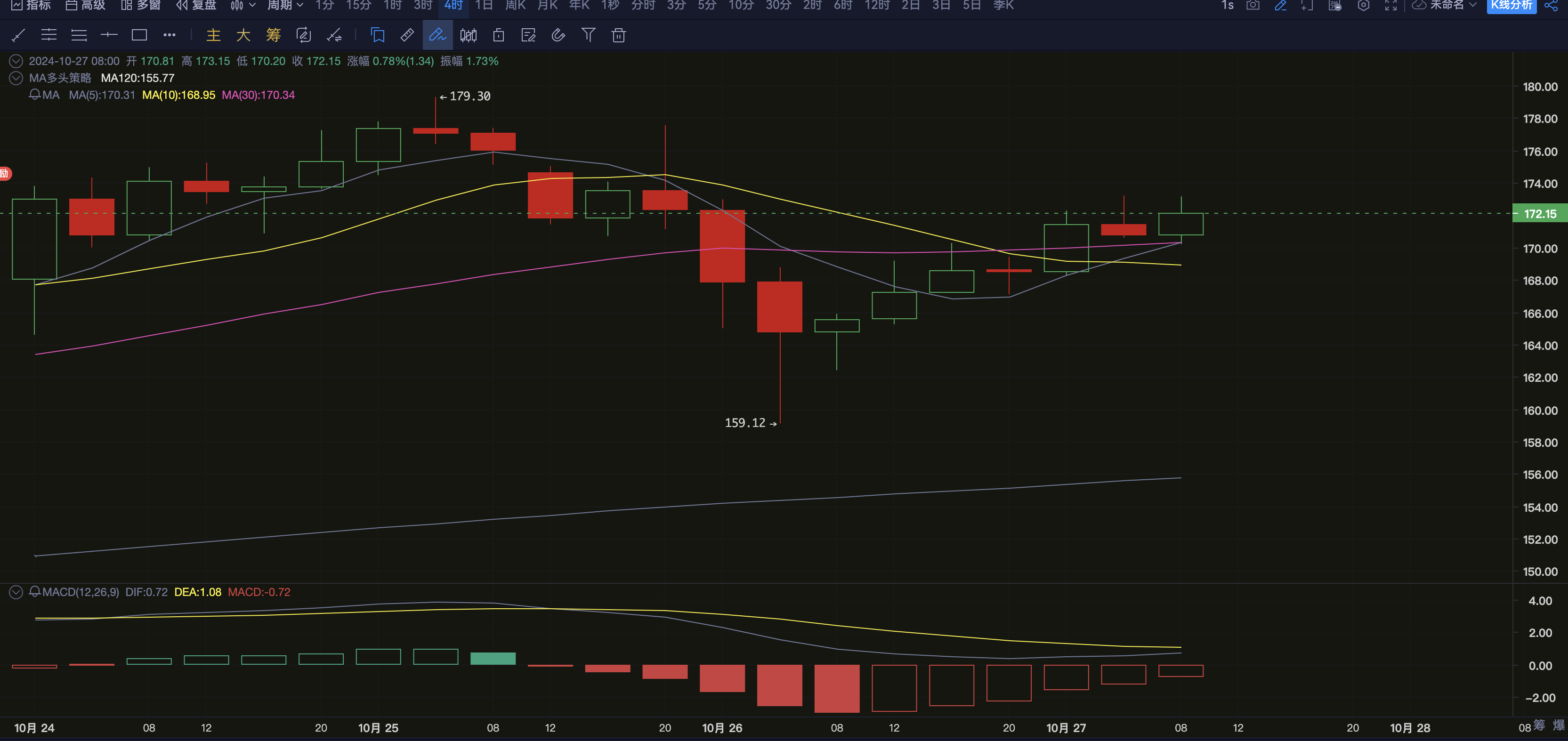Click the trash delete drawings icon
This screenshot has width=1568, height=741.
click(618, 35)
